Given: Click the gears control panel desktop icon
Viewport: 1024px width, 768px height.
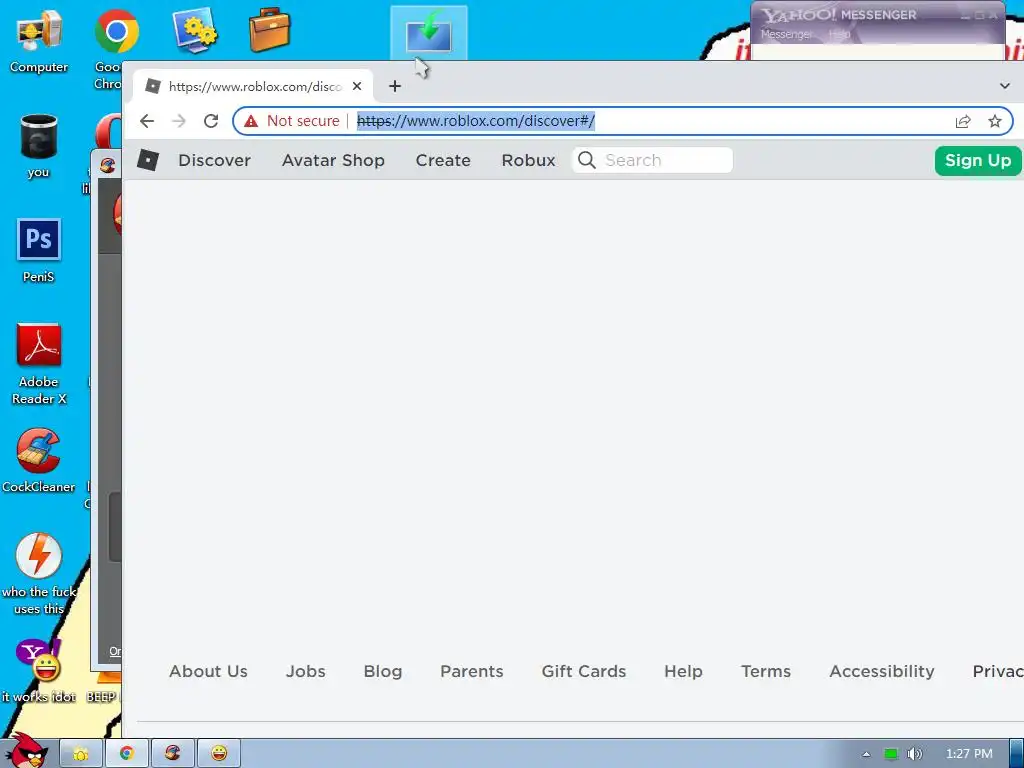Looking at the screenshot, I should (x=195, y=30).
